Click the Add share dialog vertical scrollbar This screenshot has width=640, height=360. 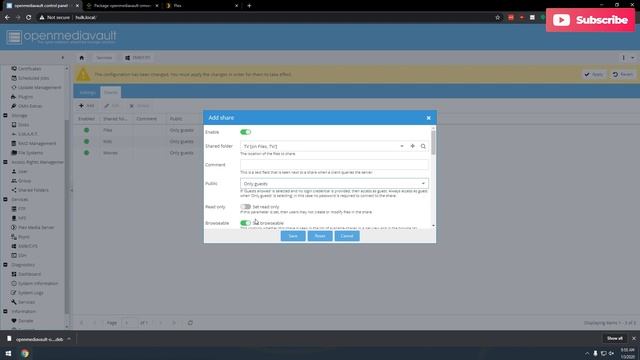pos(433,142)
